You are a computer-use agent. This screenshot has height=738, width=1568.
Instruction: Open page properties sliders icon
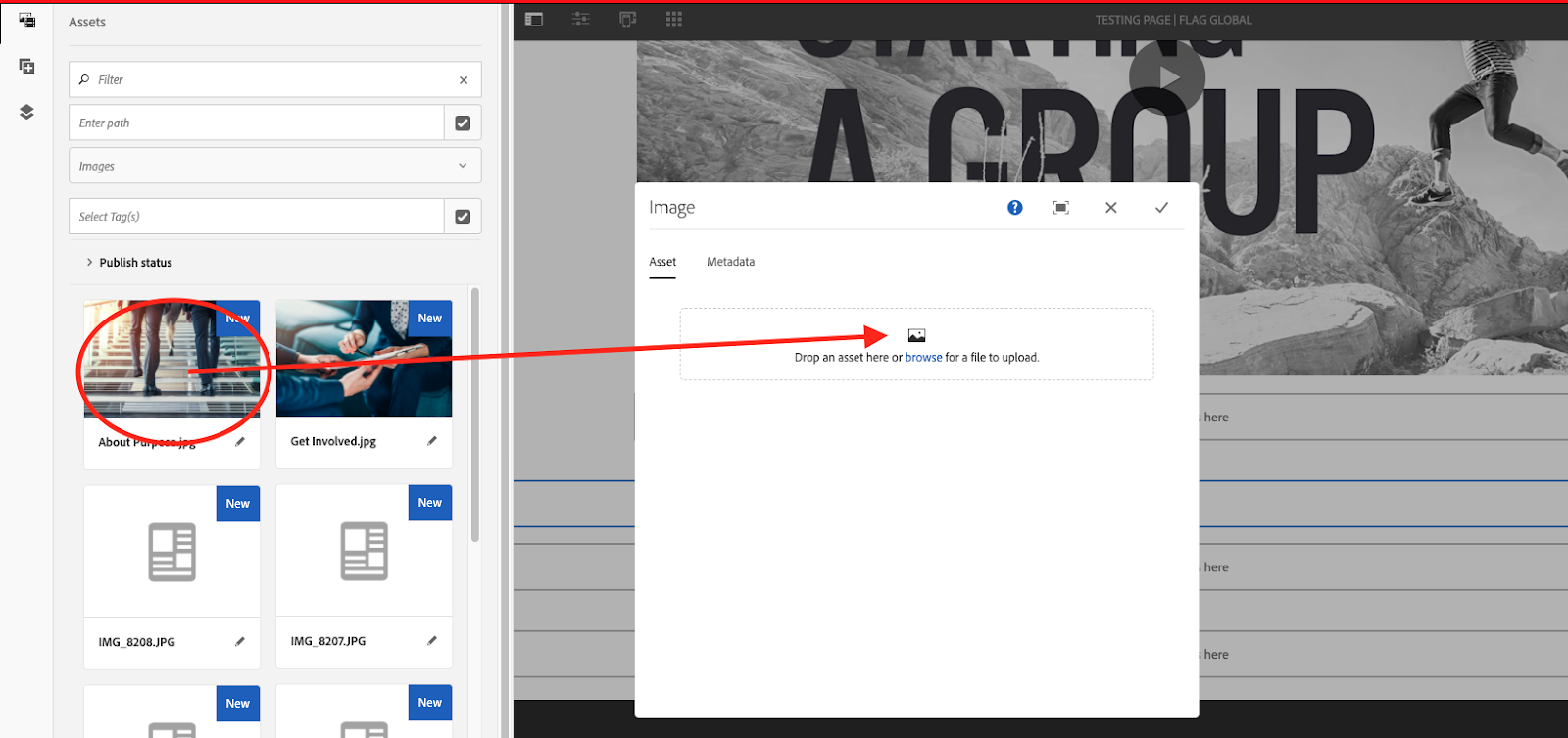click(581, 20)
